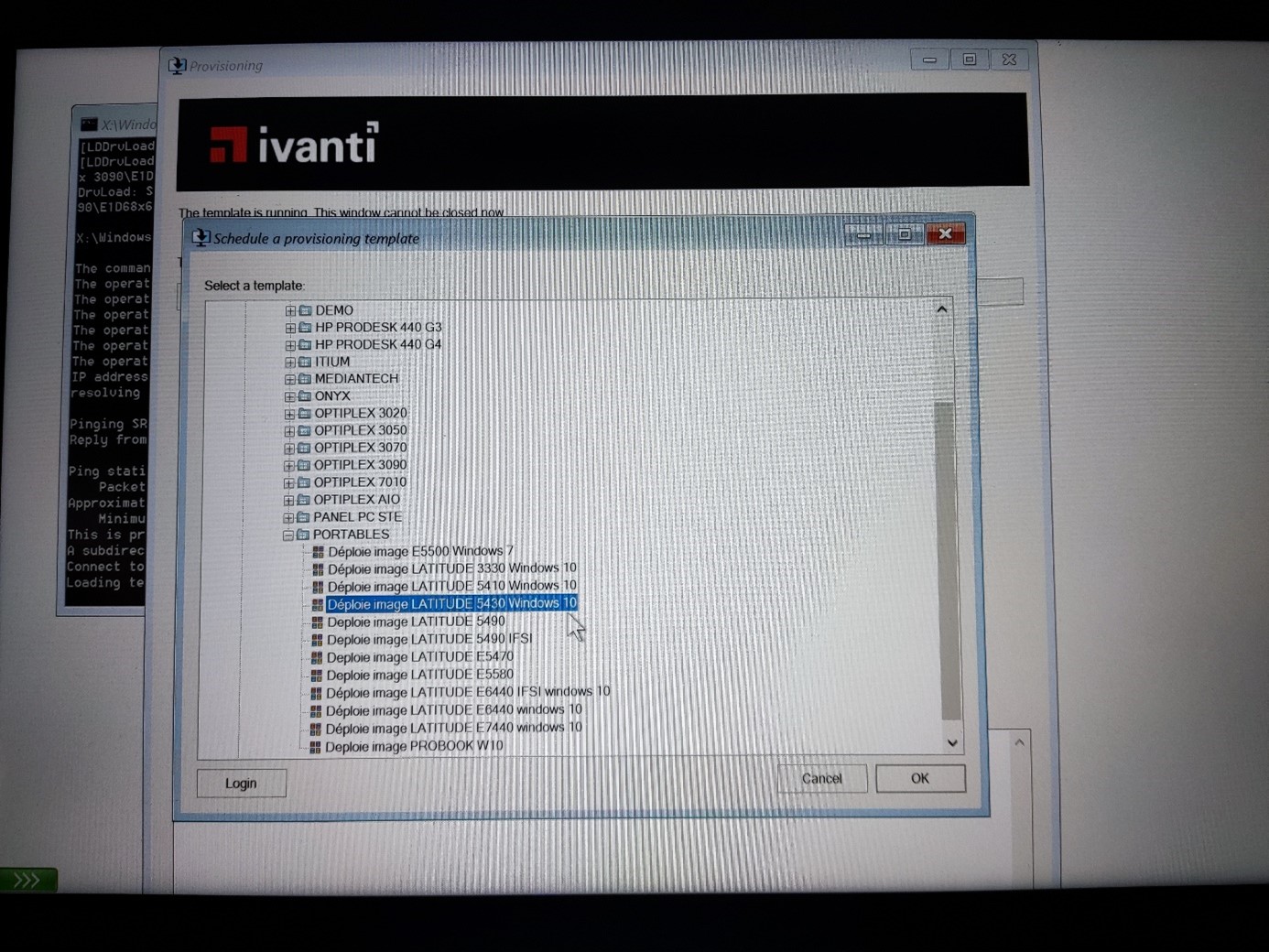Image resolution: width=1269 pixels, height=952 pixels.
Task: Close the Schedule a provisioning template dialog
Action: (945, 234)
